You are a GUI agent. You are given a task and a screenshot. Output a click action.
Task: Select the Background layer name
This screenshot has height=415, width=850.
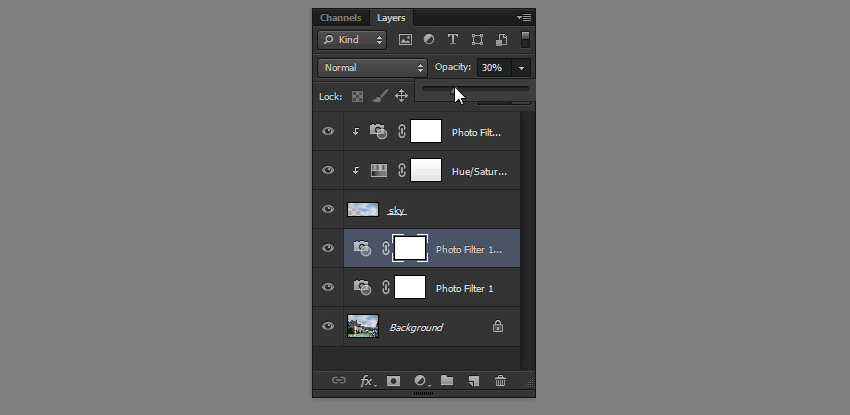pyautogui.click(x=416, y=327)
